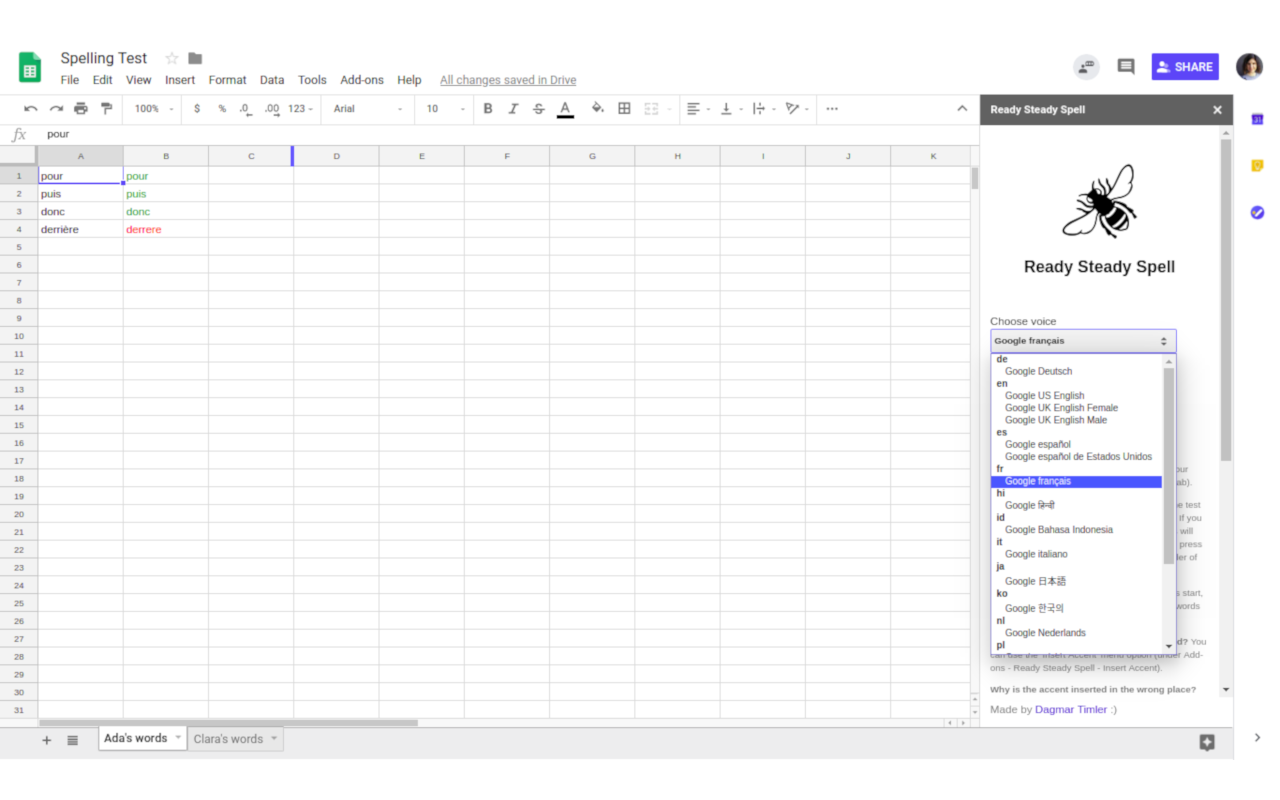Click the Choose voice combo box
Image resolution: width=1280 pixels, height=800 pixels.
[x=1083, y=341]
